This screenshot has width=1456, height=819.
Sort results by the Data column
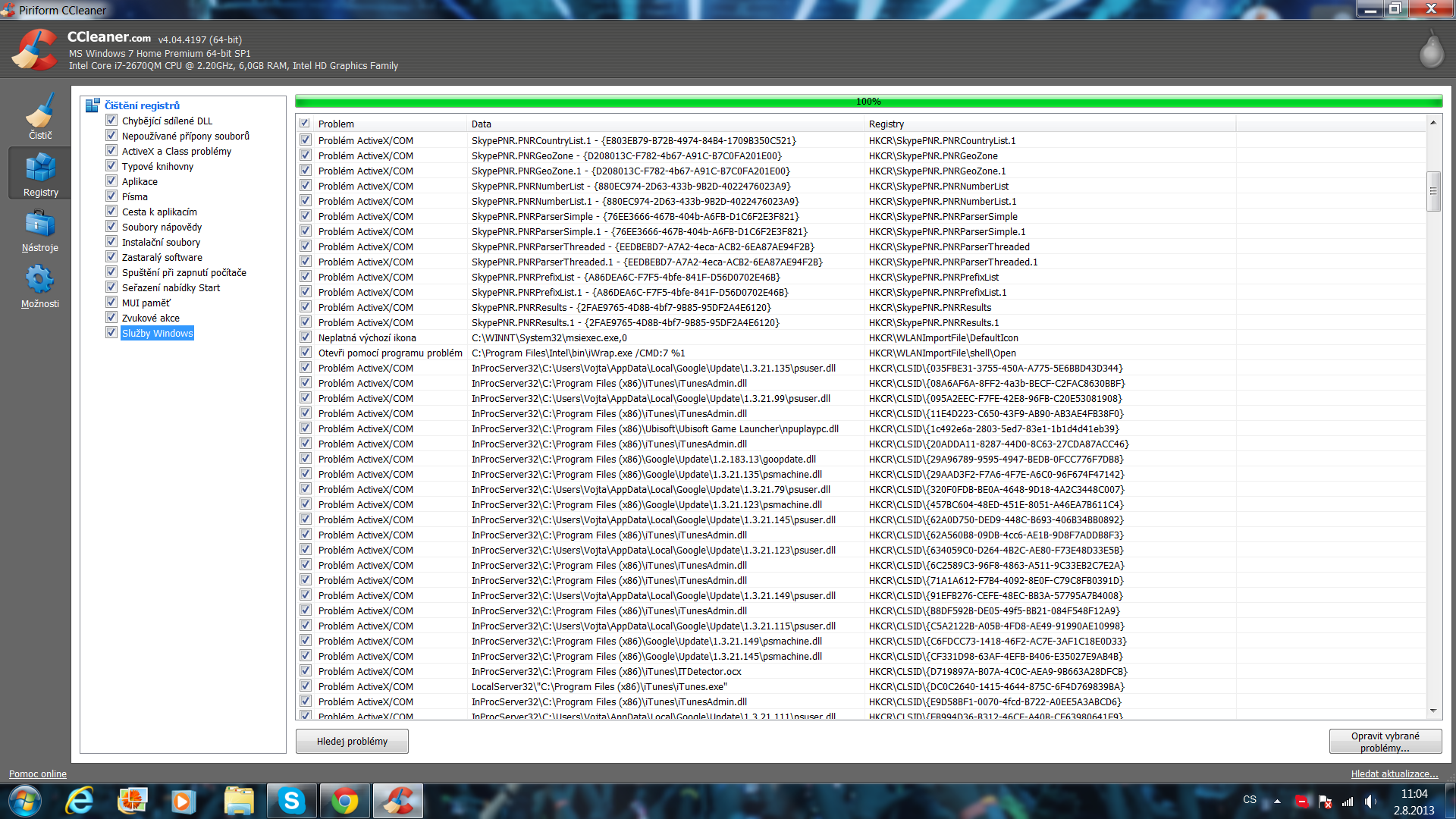click(x=666, y=124)
